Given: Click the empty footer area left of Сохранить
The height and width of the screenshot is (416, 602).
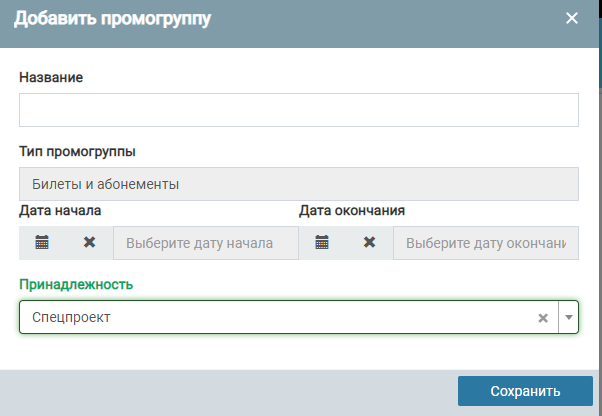Looking at the screenshot, I should 220,391.
